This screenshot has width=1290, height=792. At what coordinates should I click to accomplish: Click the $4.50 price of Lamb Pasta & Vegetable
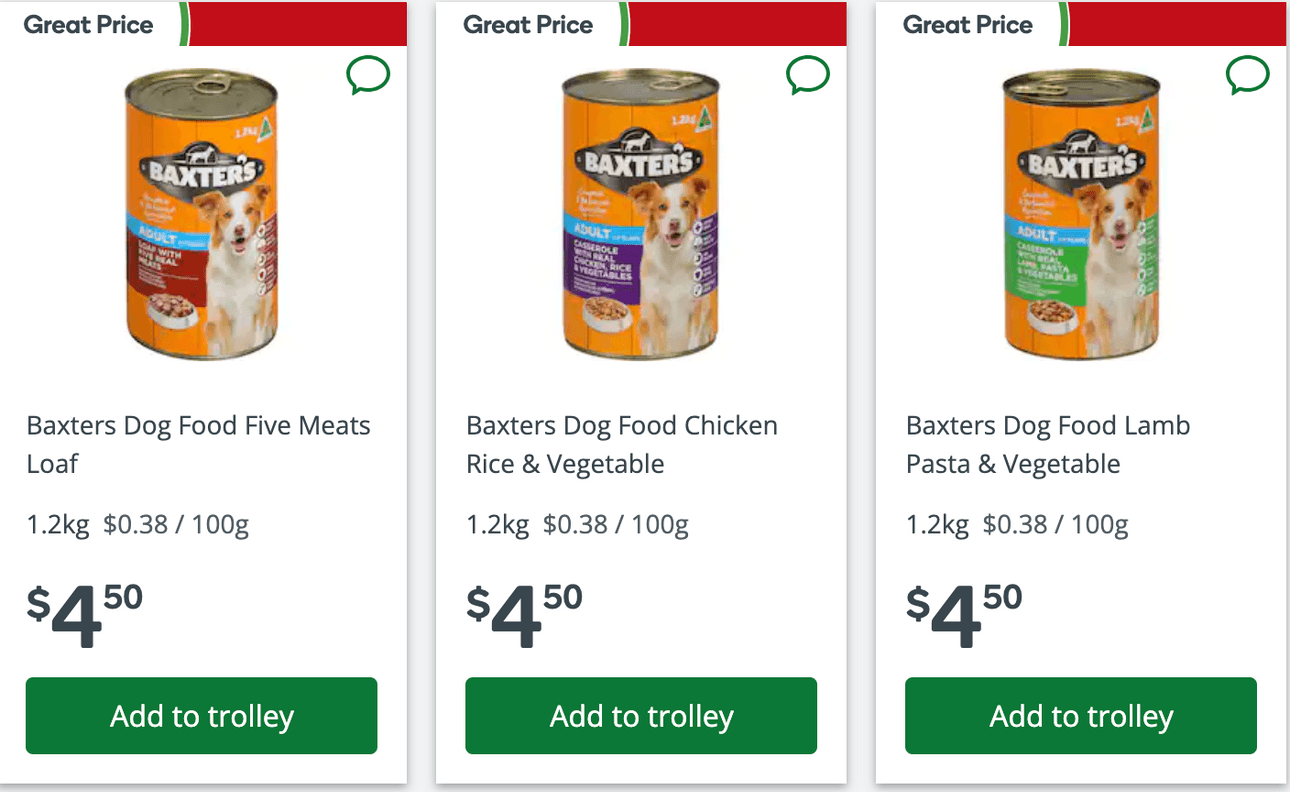(965, 613)
